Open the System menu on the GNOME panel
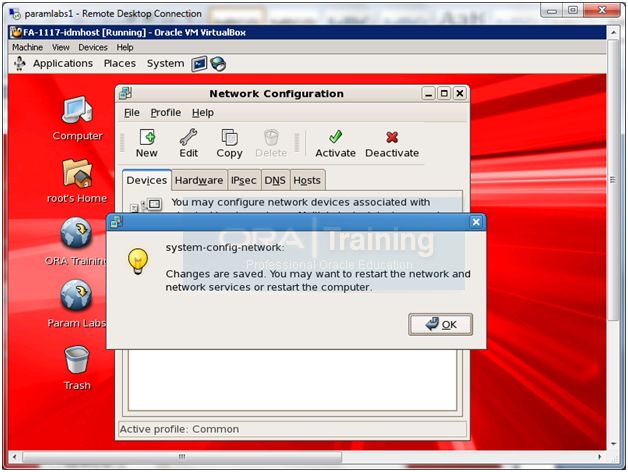 [165, 63]
